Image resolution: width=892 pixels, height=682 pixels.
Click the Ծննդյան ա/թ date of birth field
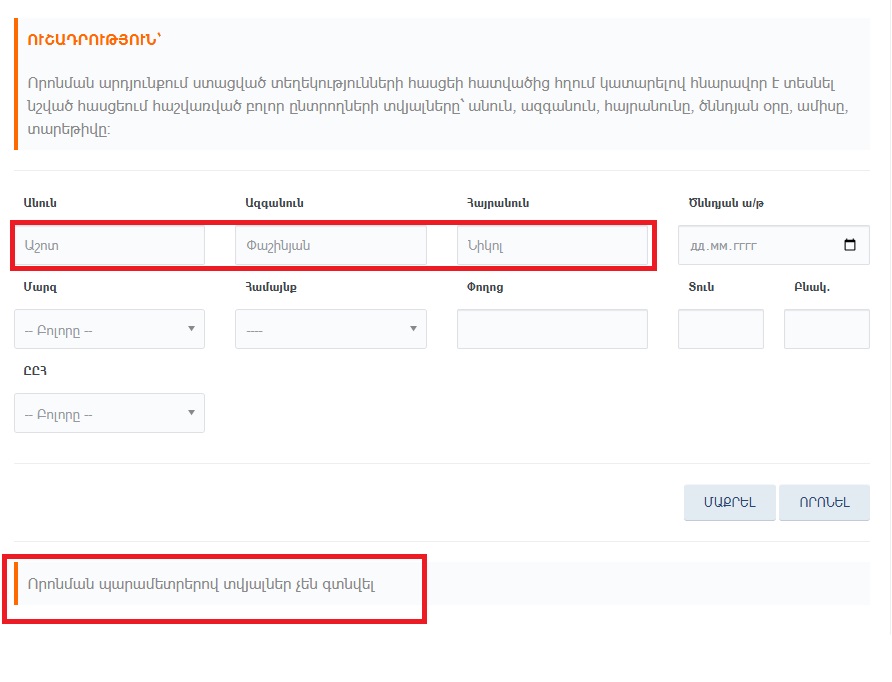coord(774,245)
